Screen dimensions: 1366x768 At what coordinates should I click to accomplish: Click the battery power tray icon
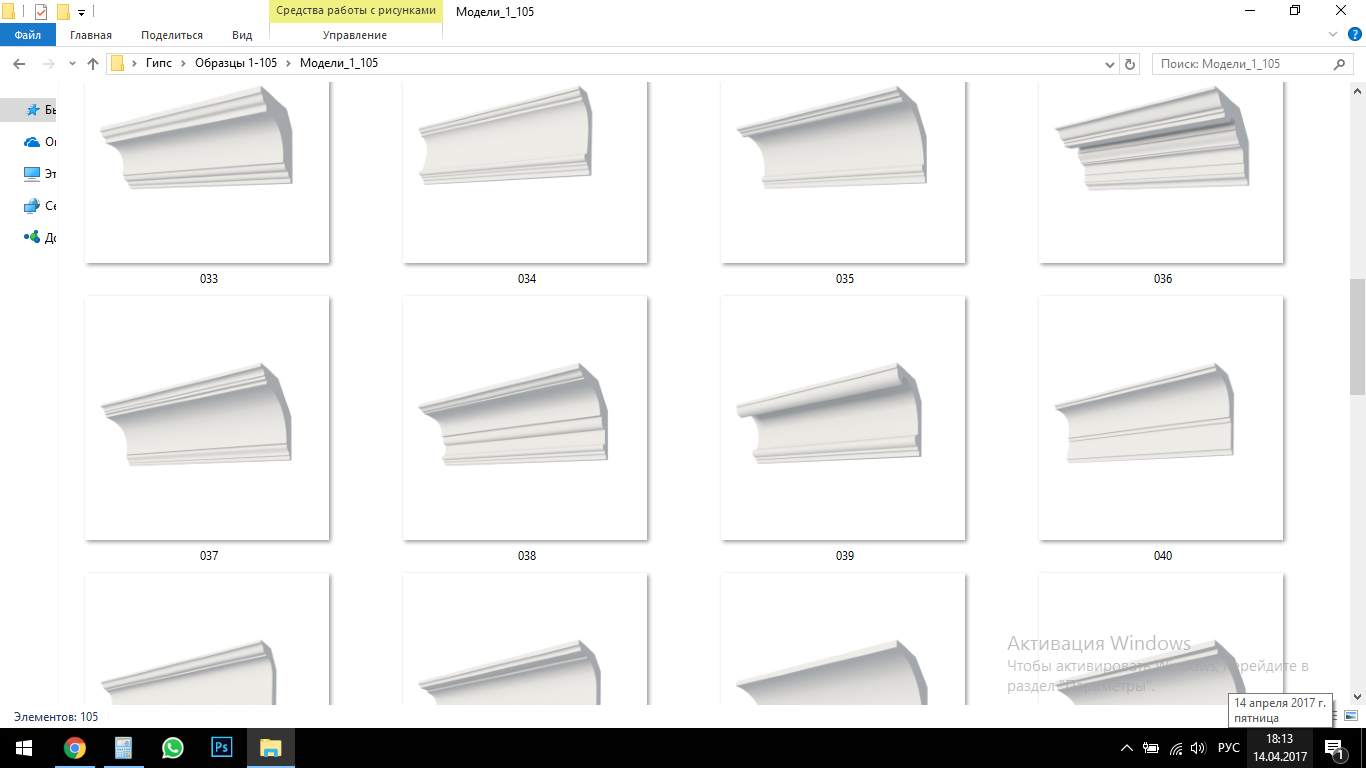[x=1151, y=748]
